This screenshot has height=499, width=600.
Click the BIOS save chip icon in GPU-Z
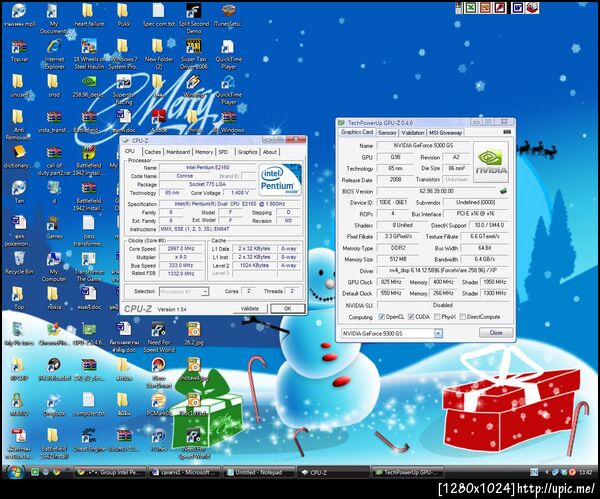pyautogui.click(x=504, y=191)
